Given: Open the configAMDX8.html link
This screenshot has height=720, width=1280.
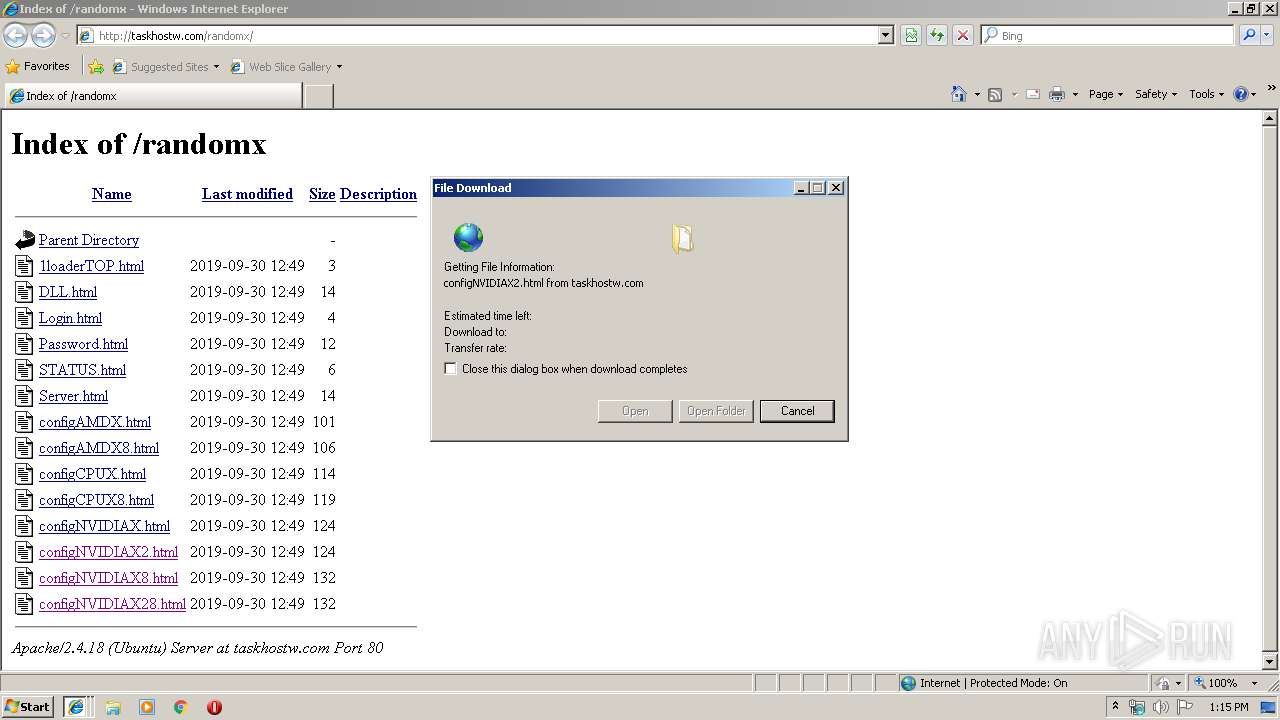Looking at the screenshot, I should click(x=99, y=448).
